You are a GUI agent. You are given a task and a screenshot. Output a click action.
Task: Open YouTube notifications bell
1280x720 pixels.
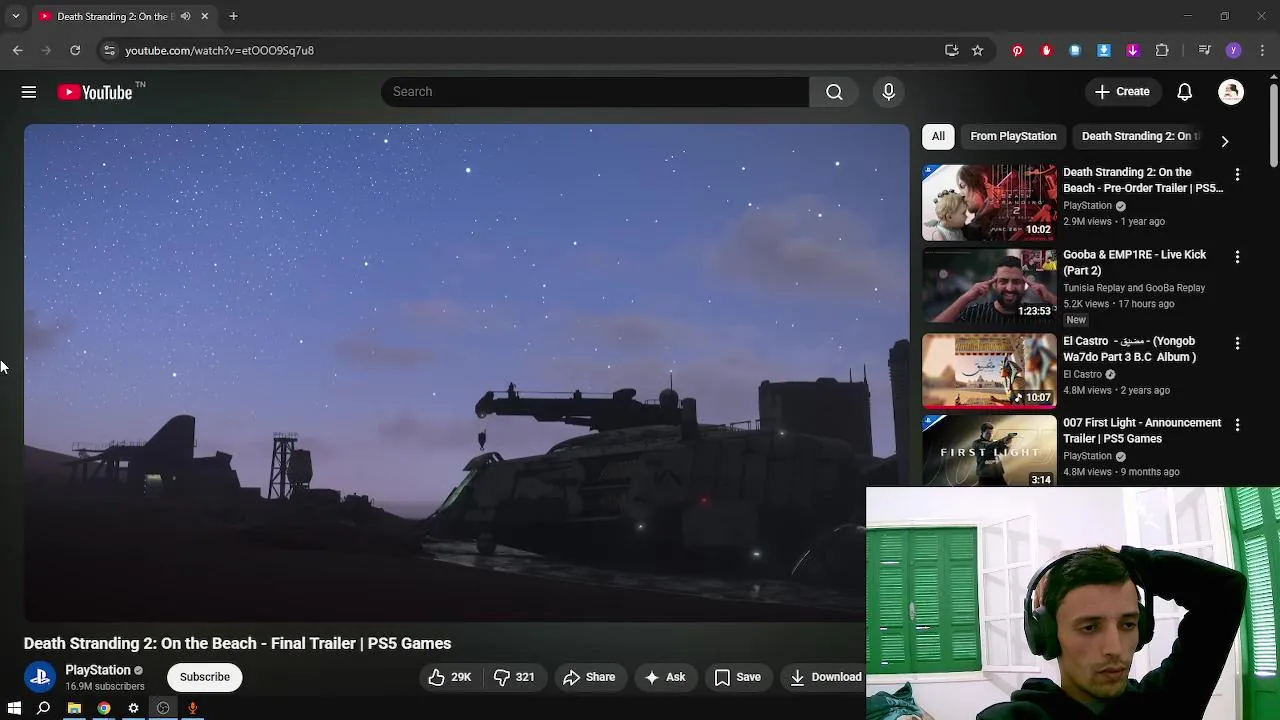click(1184, 92)
